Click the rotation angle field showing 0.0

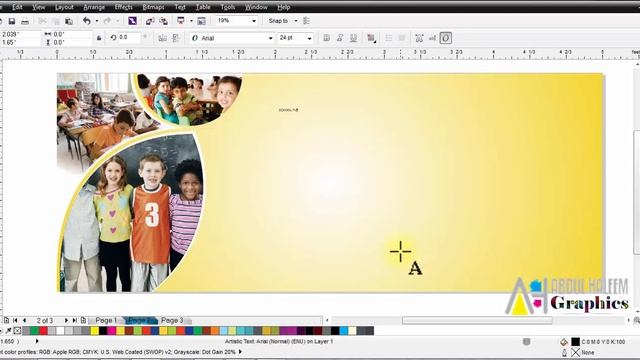[x=129, y=38]
